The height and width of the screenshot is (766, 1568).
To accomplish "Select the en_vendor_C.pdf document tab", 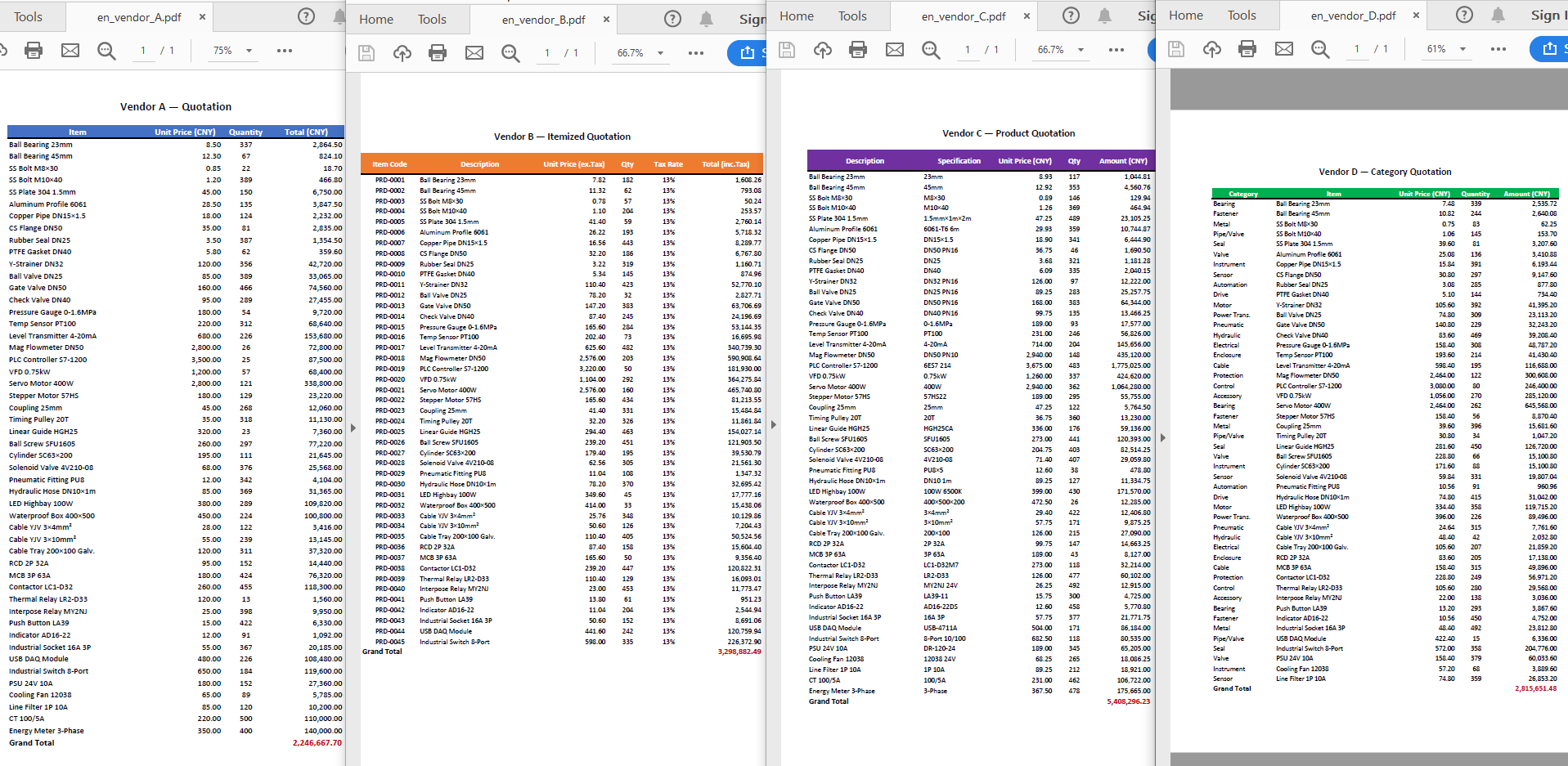I will (x=964, y=16).
